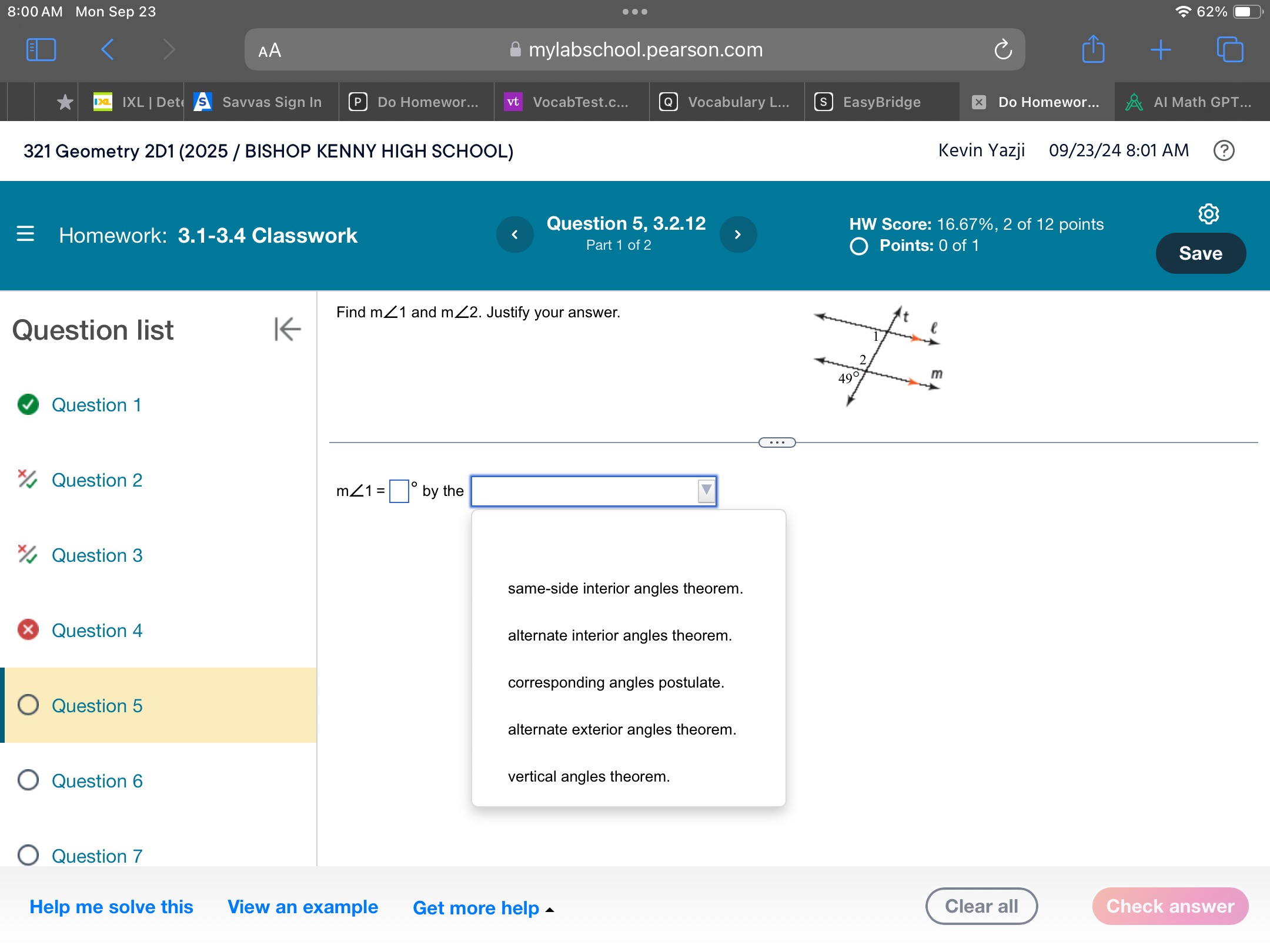The height and width of the screenshot is (952, 1270).
Task: Switch to the Savvas Sign In tab
Action: click(x=261, y=102)
